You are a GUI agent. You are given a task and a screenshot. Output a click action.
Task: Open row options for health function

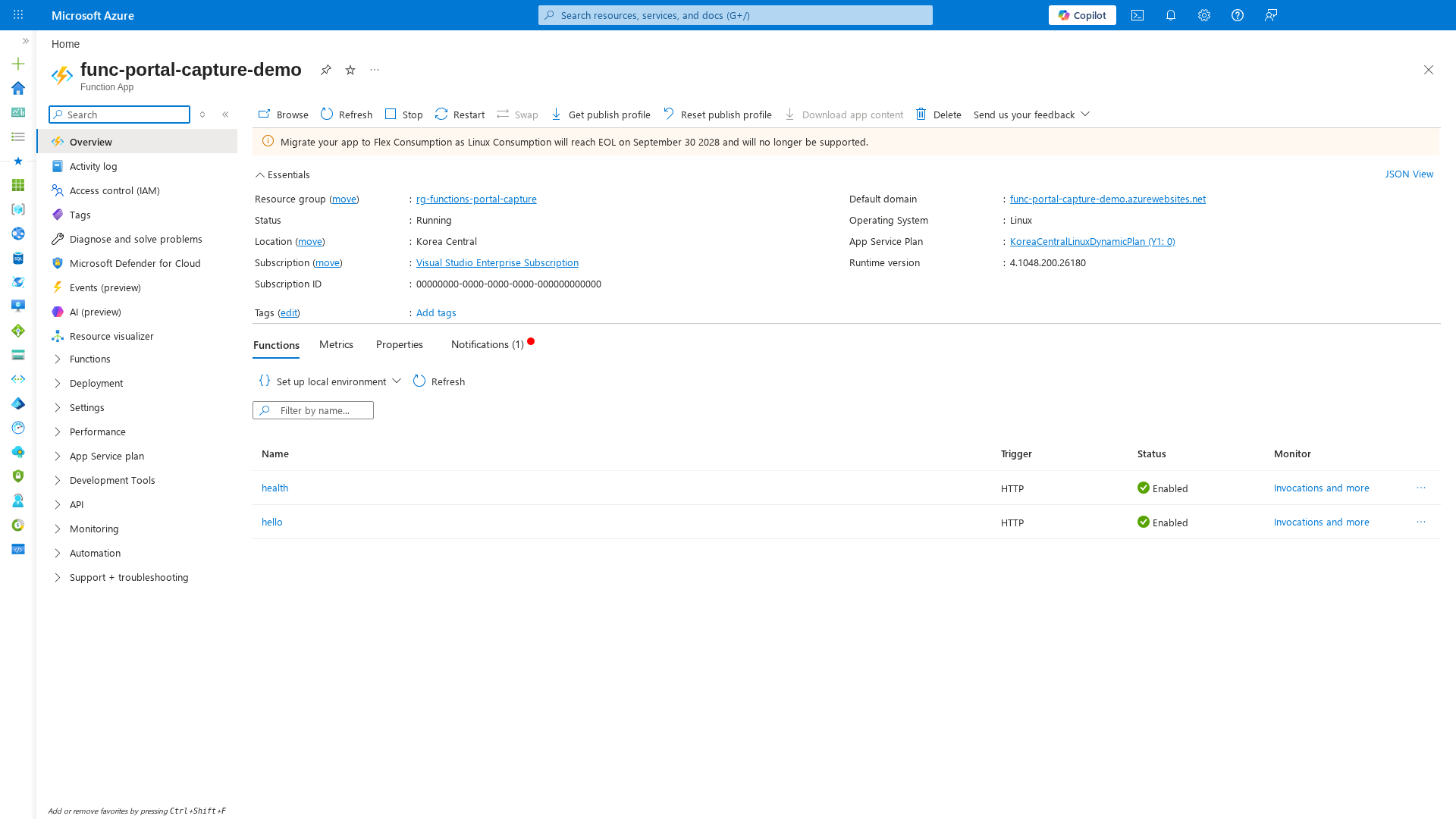(1421, 488)
